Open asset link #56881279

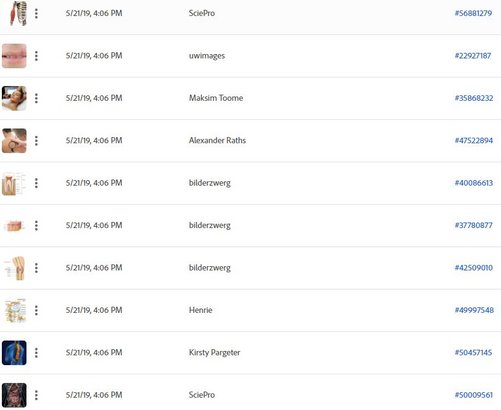click(x=473, y=13)
